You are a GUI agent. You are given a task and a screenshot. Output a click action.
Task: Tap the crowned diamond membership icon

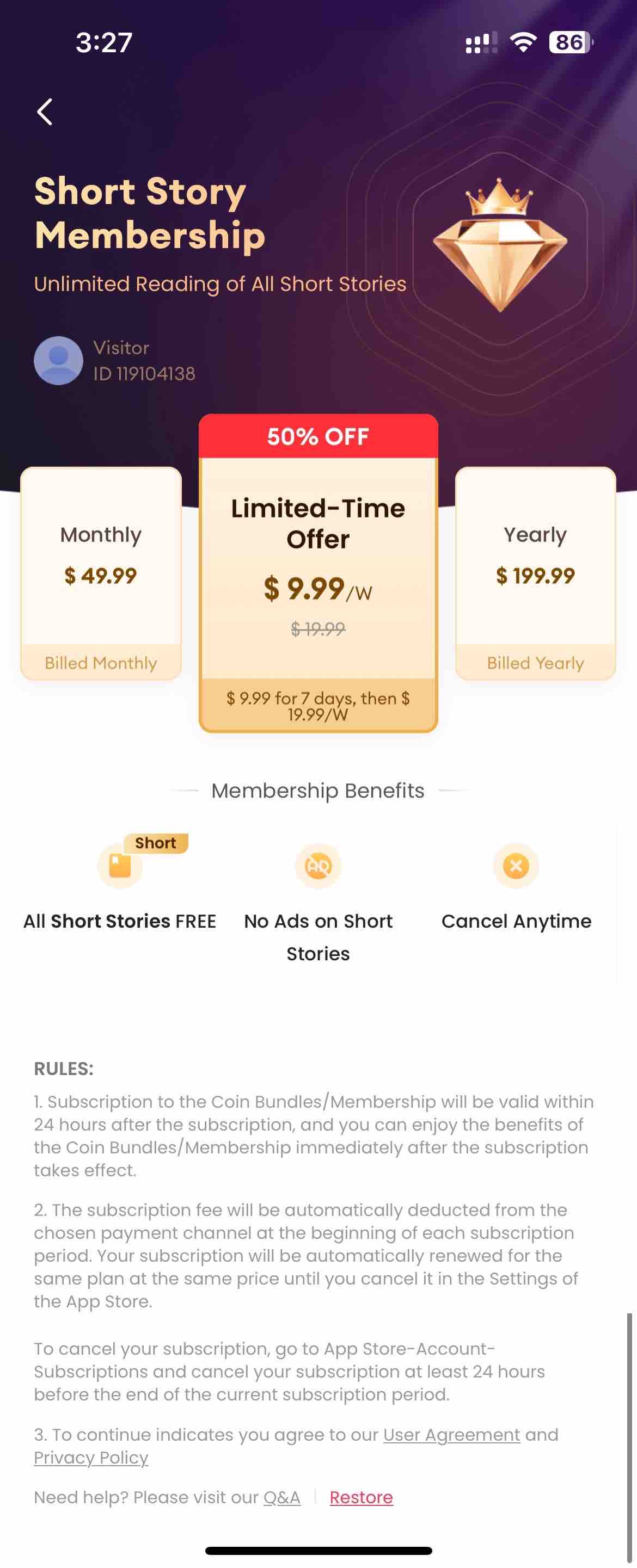point(500,245)
